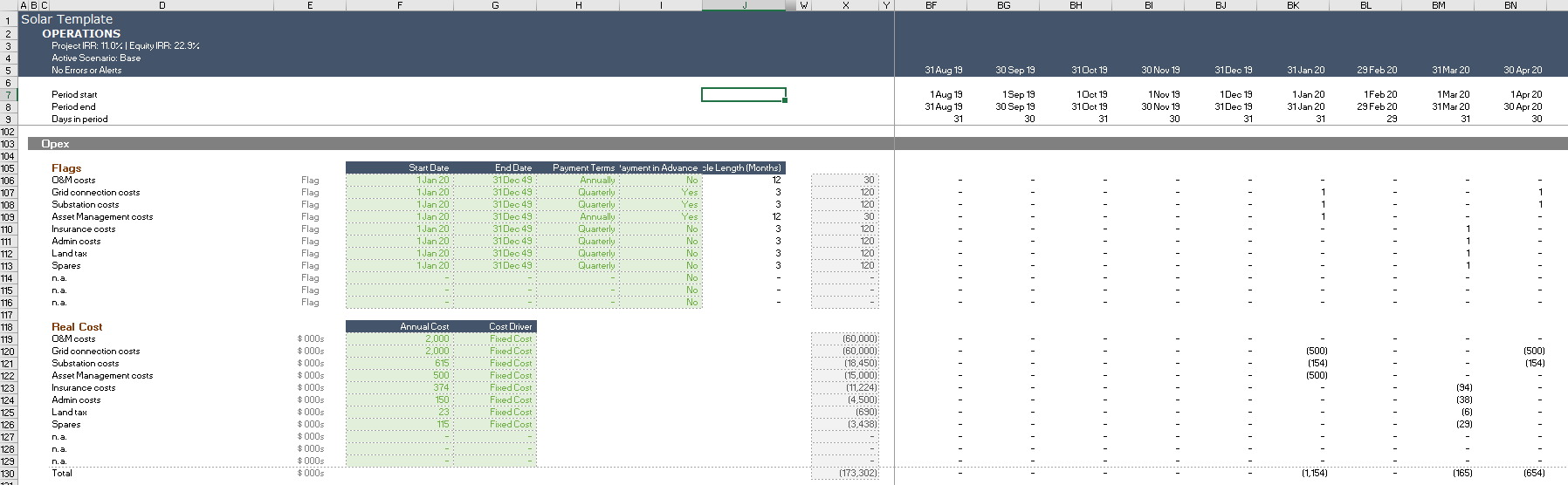
Task: Click 'Land tax' in the Real Cost section
Action: (x=69, y=412)
